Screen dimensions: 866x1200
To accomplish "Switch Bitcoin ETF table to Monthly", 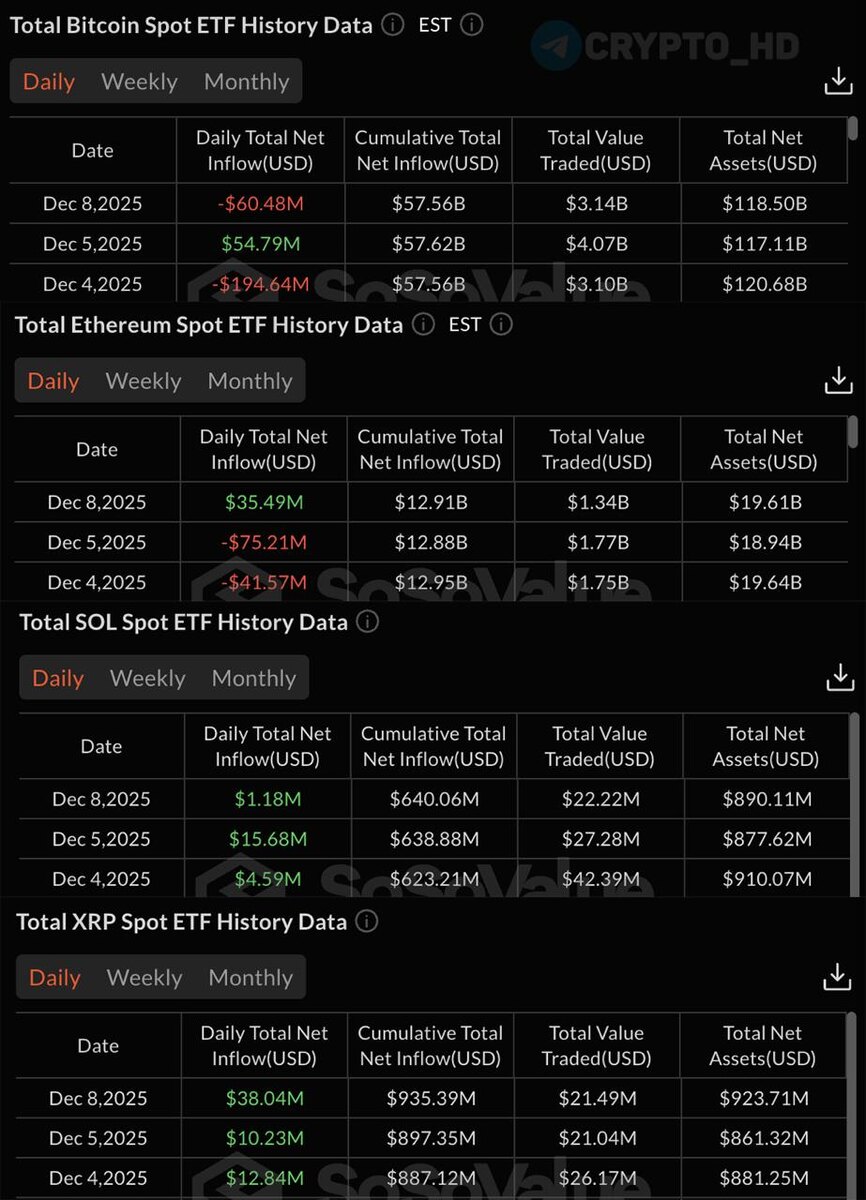I will [247, 82].
